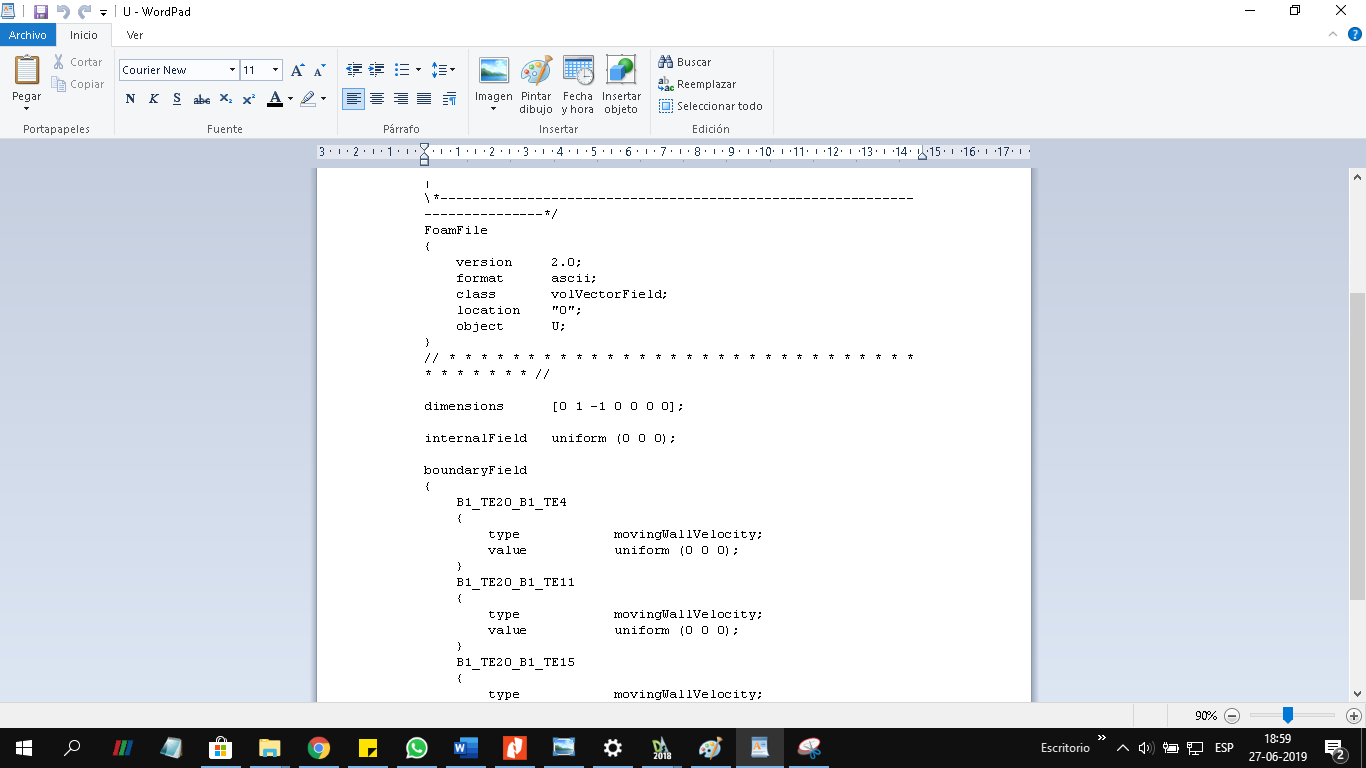Zoom in with the plus button
Screen dimensions: 1366x768
(1354, 716)
